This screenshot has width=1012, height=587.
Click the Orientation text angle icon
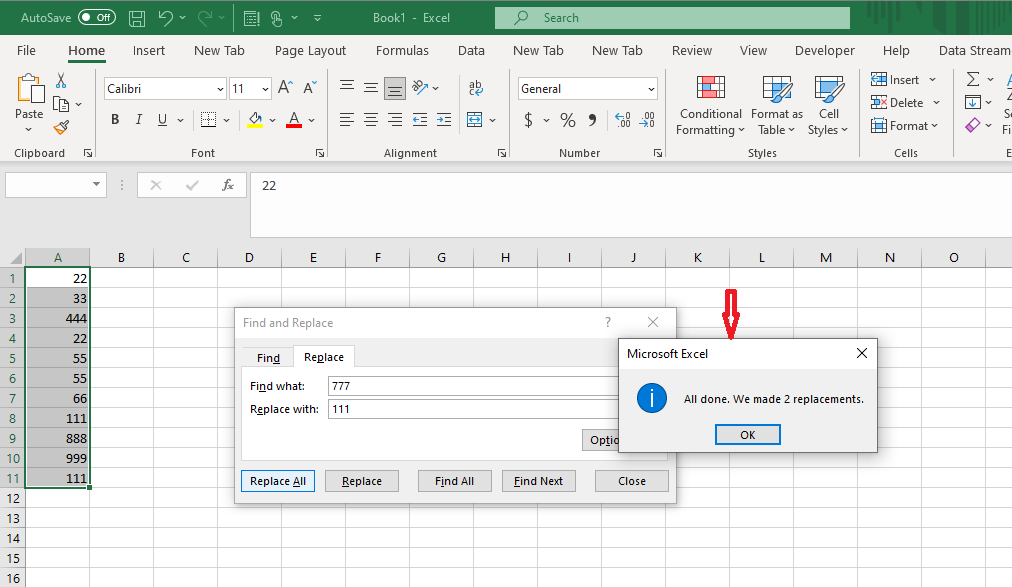tap(420, 87)
